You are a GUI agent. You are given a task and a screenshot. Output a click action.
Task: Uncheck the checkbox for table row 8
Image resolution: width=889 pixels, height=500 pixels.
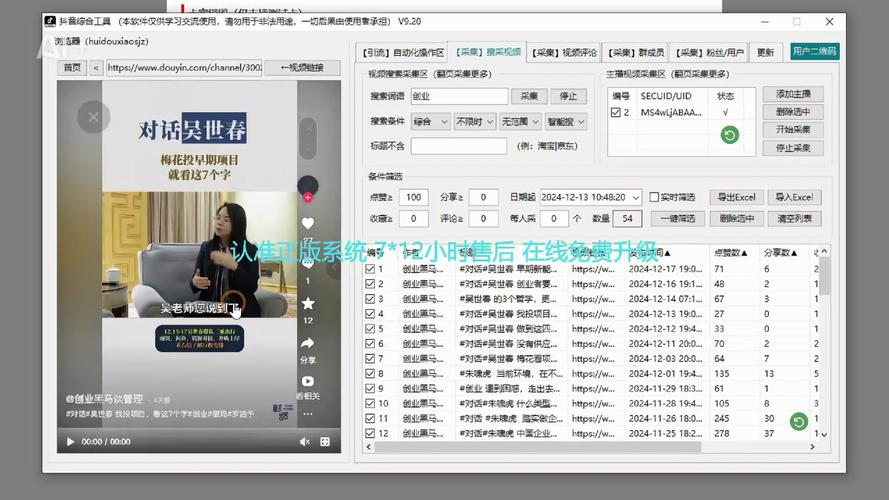click(x=370, y=374)
